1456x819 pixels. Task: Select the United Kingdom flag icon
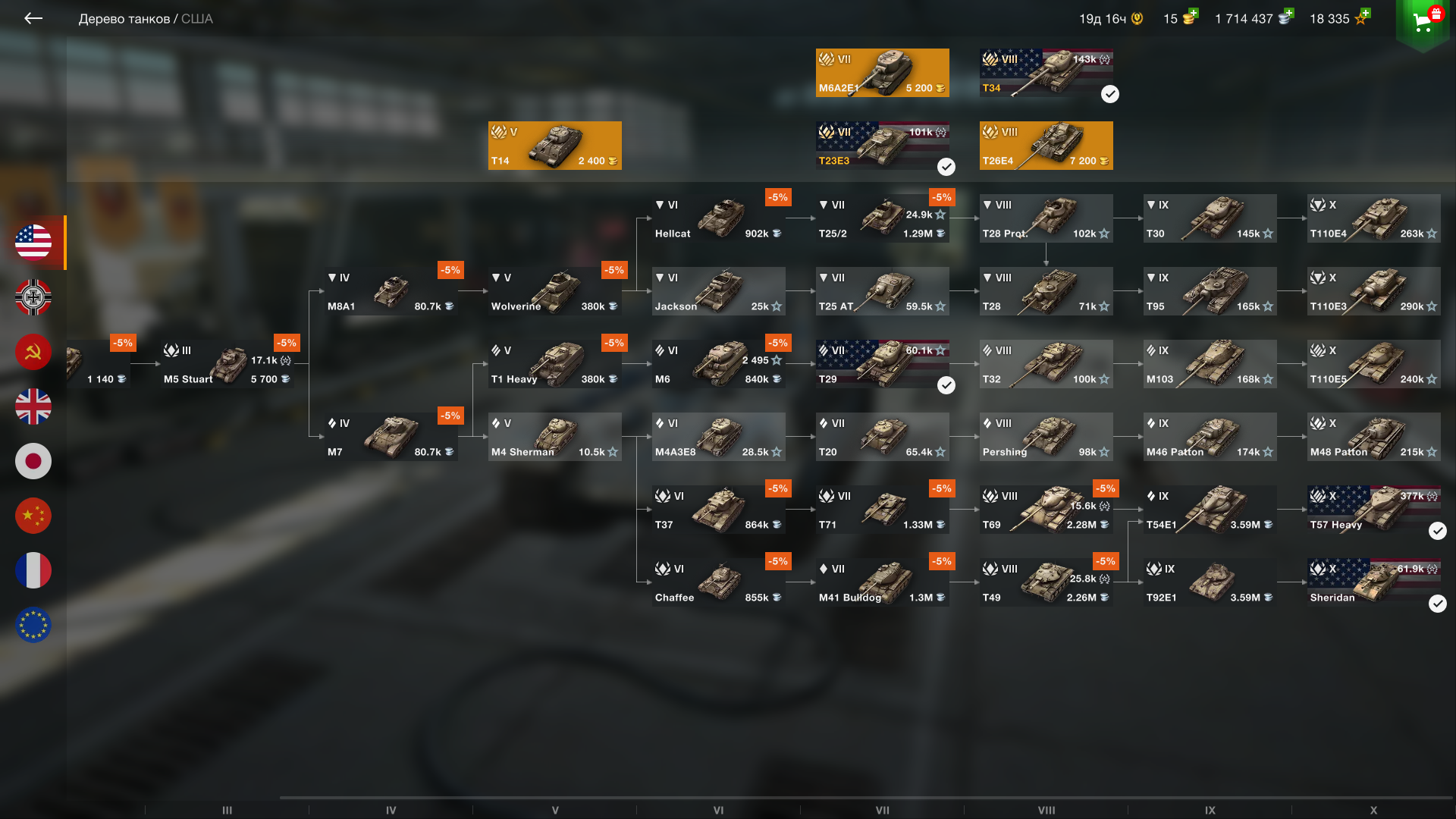pos(33,406)
